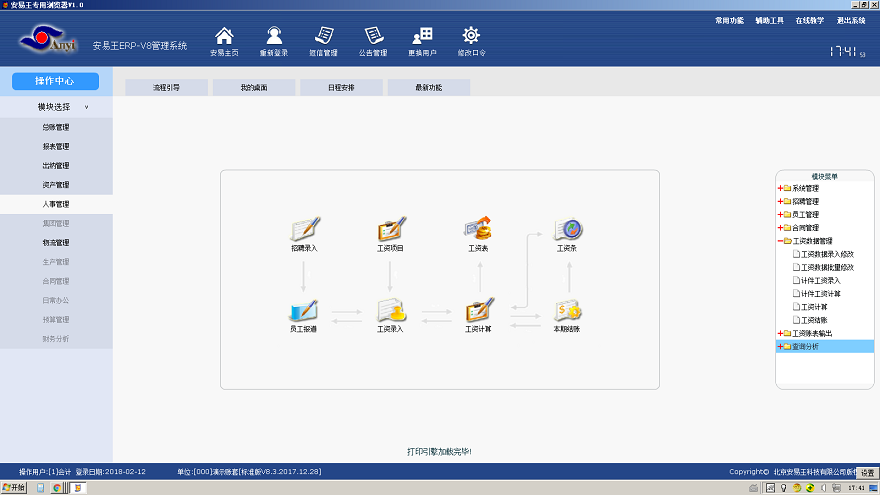Image resolution: width=880 pixels, height=495 pixels.
Task: Open the 员工报道 workflow icon
Action: pyautogui.click(x=304, y=310)
